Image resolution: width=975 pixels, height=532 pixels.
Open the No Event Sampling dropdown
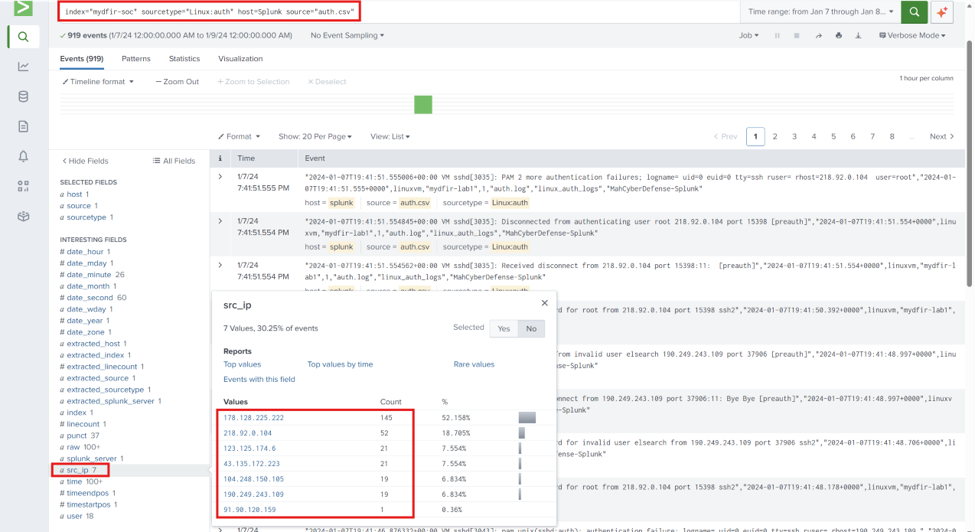pyautogui.click(x=347, y=35)
